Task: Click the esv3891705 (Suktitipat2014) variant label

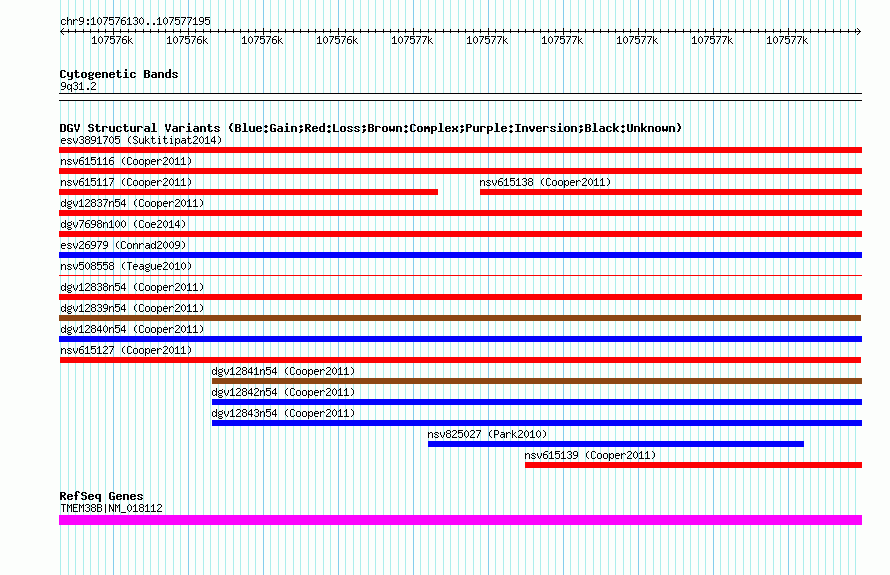Action: click(x=141, y=140)
